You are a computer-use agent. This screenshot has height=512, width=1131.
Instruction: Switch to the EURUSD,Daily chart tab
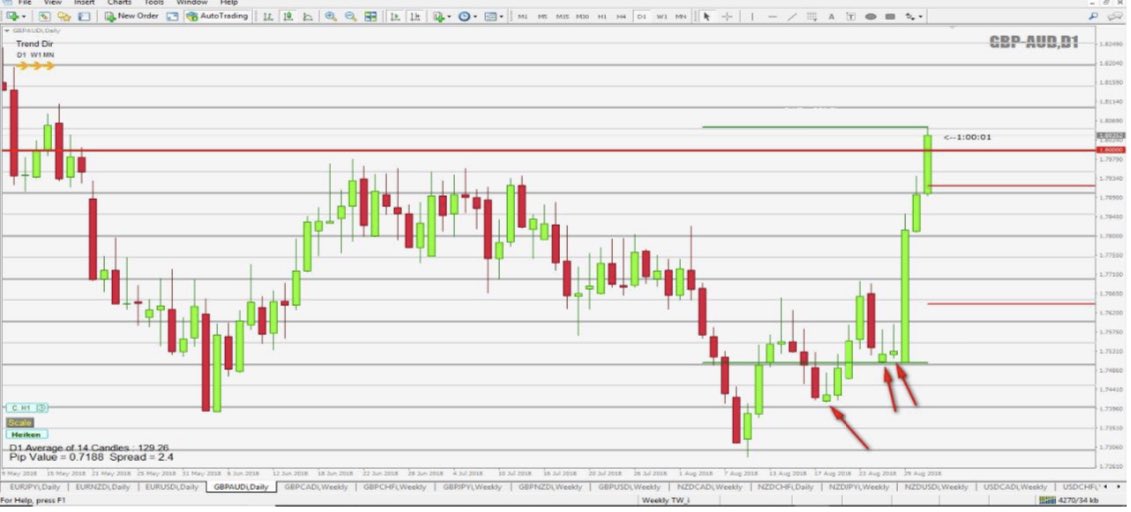coord(172,487)
